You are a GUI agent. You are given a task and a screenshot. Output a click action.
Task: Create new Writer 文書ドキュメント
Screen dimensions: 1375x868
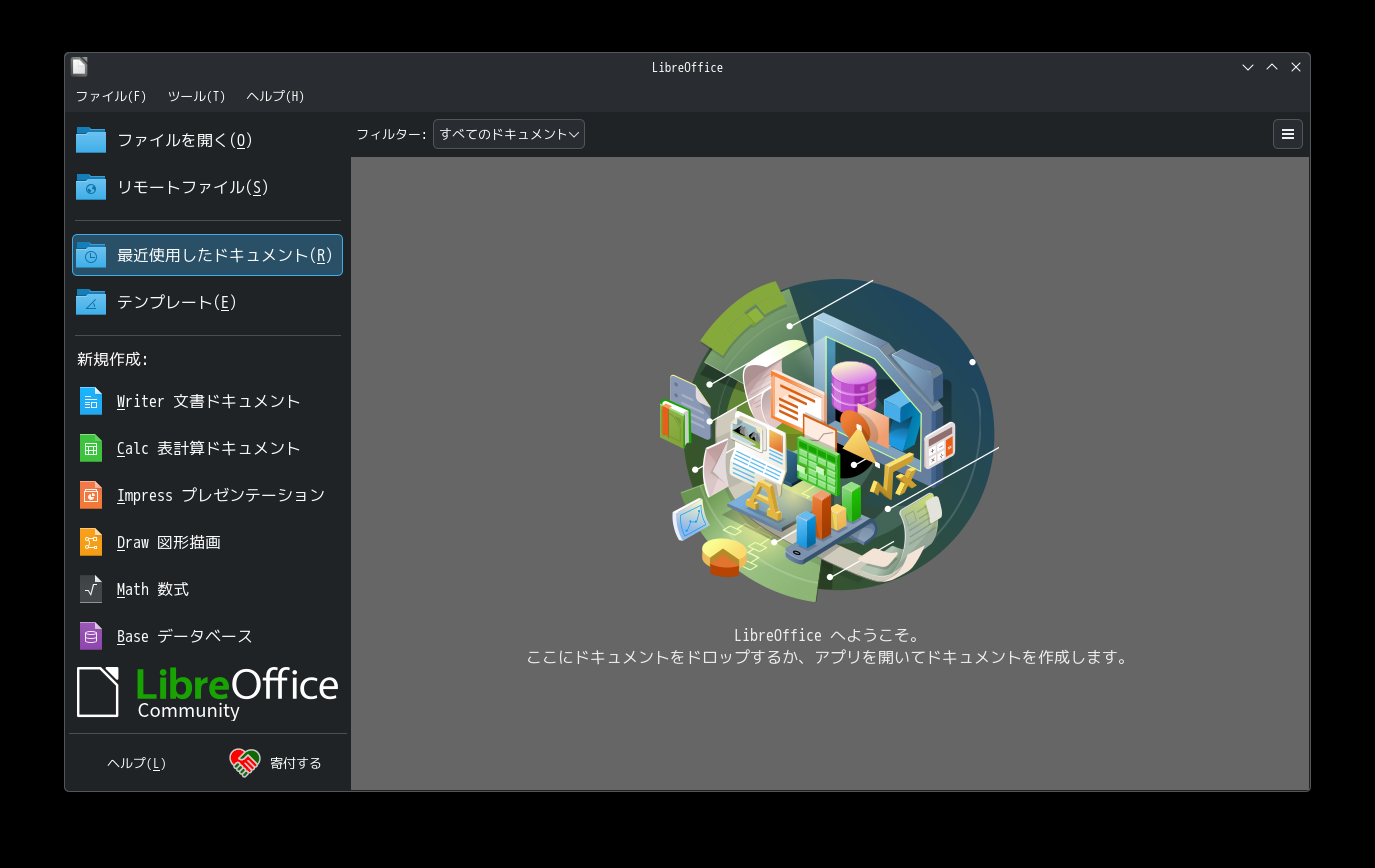point(208,401)
